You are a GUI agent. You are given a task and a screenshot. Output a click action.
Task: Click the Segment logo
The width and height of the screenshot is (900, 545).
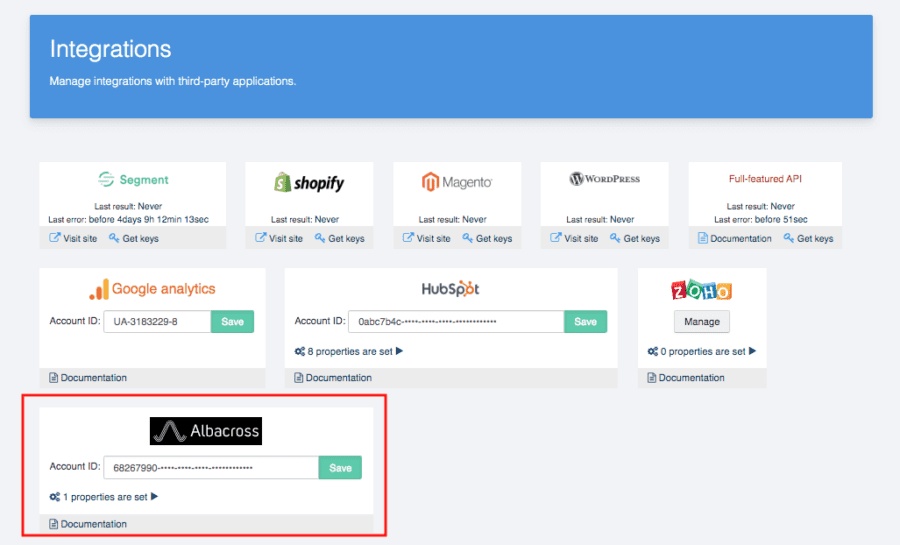tap(133, 180)
